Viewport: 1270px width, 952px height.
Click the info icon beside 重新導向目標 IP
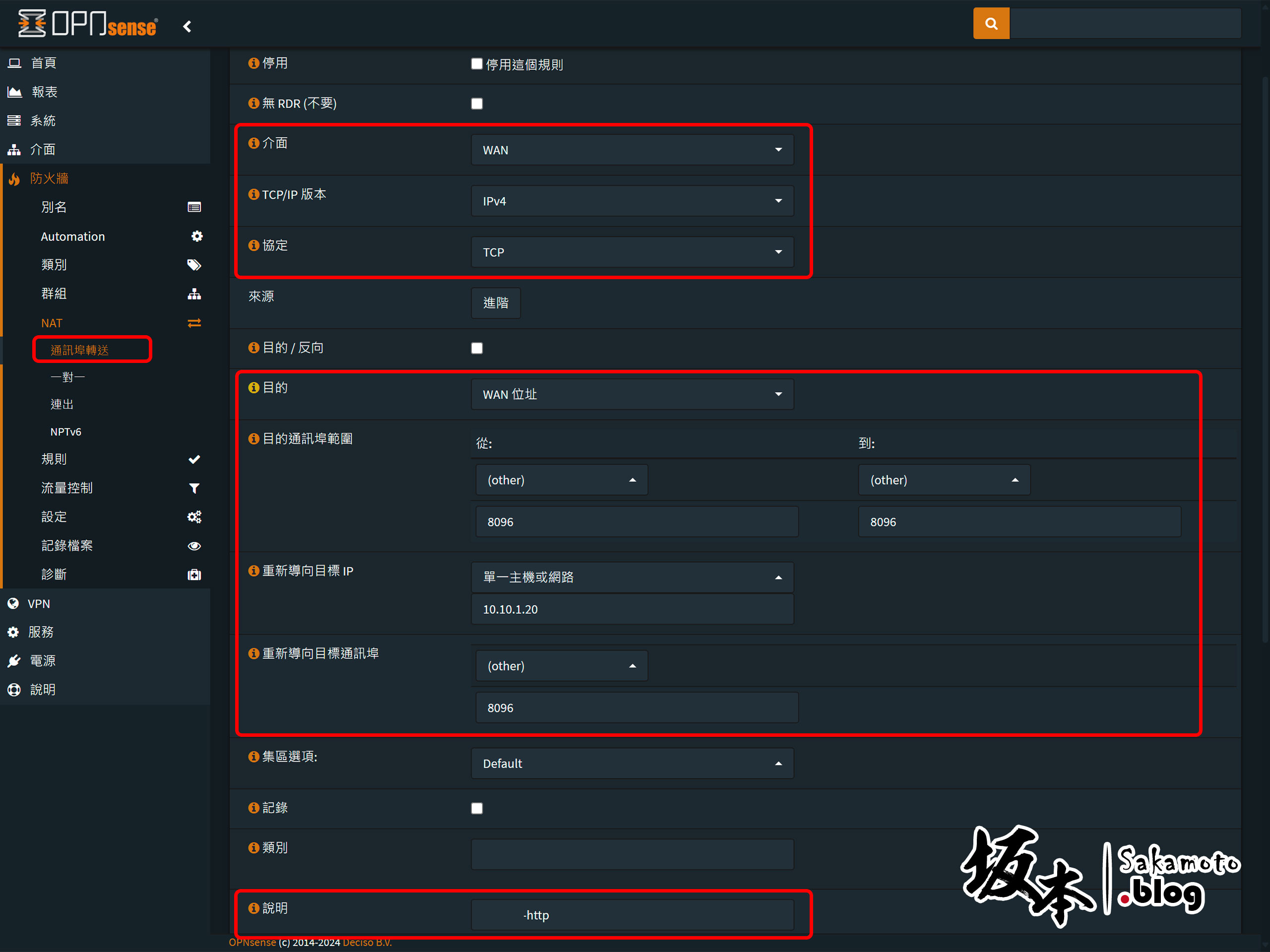[x=254, y=571]
